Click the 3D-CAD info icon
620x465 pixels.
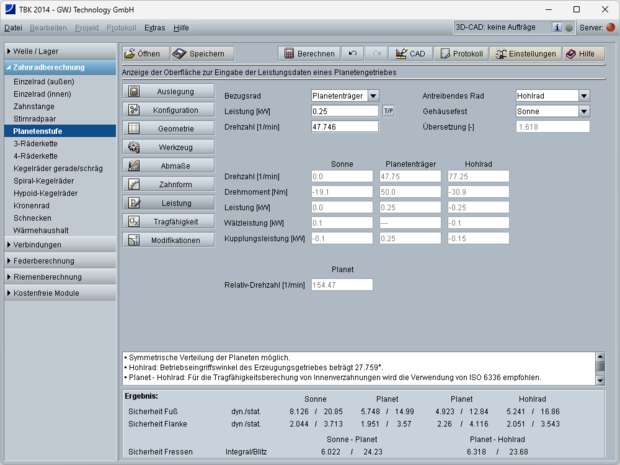556,27
